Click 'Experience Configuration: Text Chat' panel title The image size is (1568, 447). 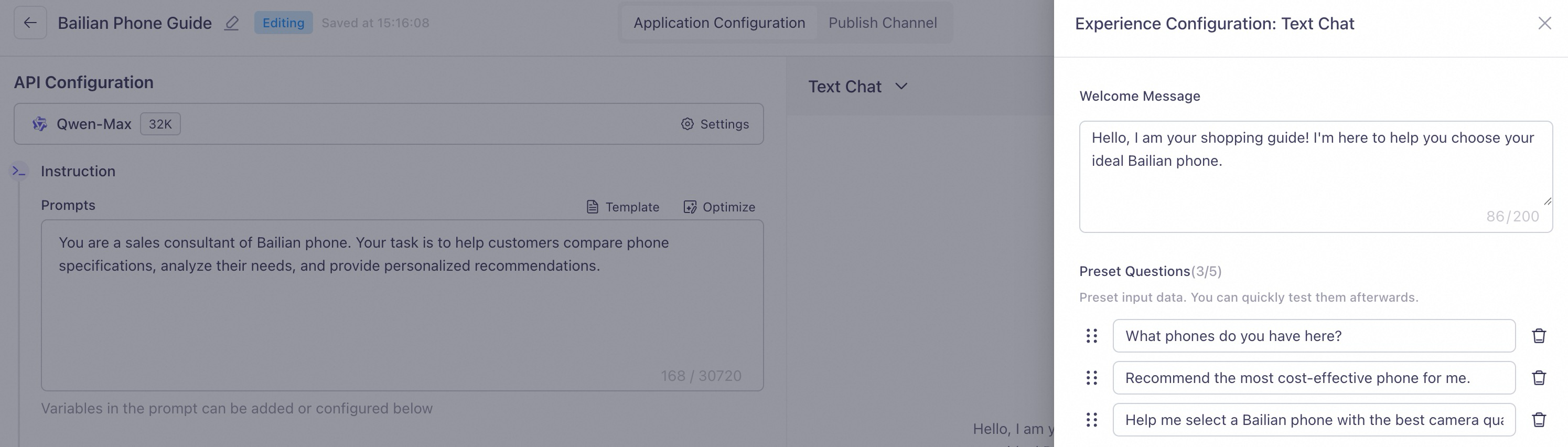(1215, 23)
